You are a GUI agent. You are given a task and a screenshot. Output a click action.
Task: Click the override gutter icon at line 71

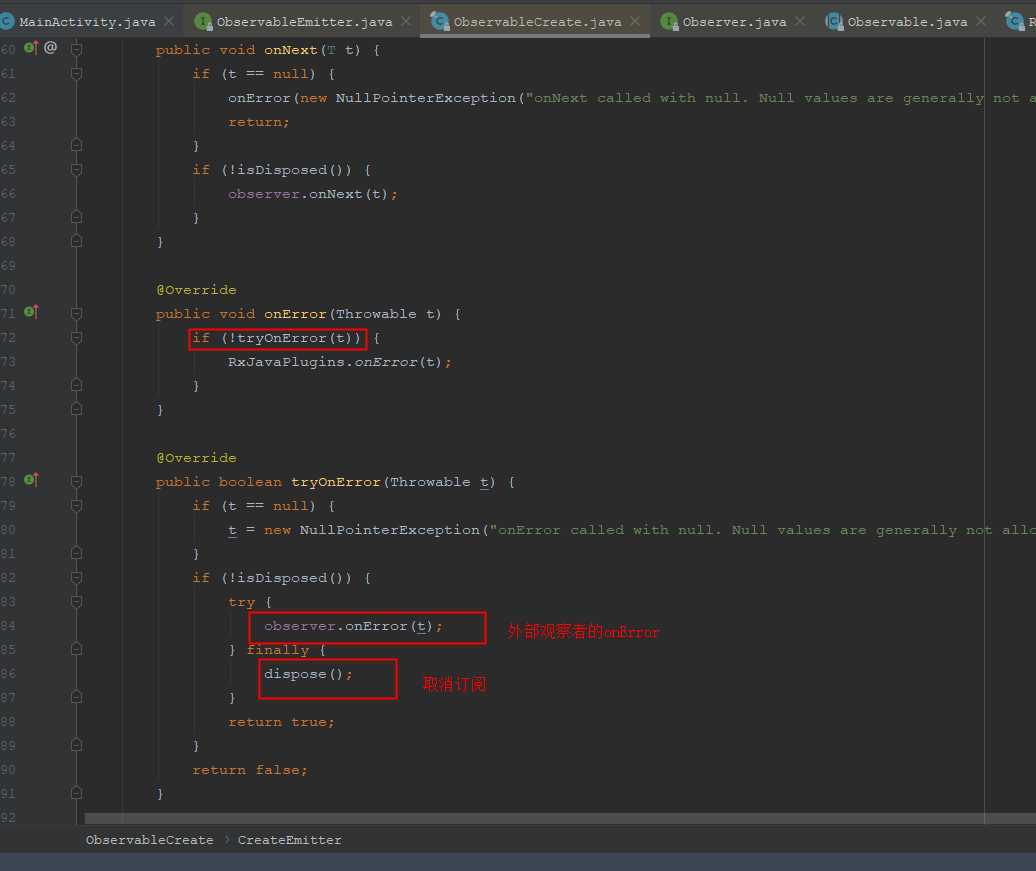[31, 312]
